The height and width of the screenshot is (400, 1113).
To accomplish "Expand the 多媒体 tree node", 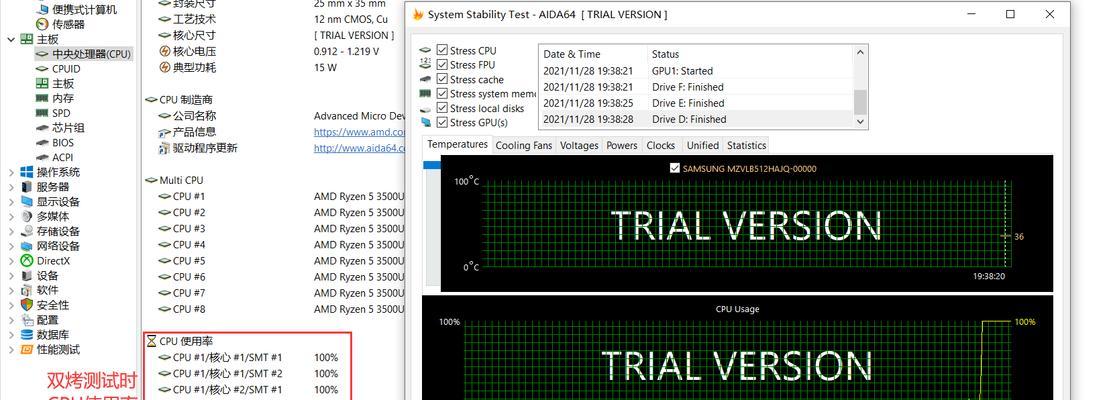I will pyautogui.click(x=11, y=216).
